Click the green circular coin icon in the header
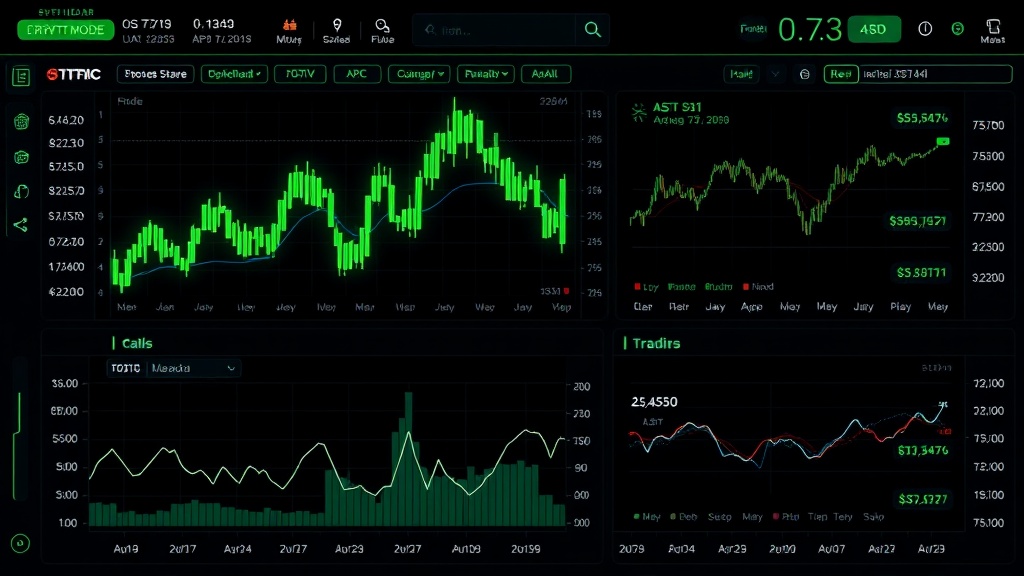 [957, 29]
